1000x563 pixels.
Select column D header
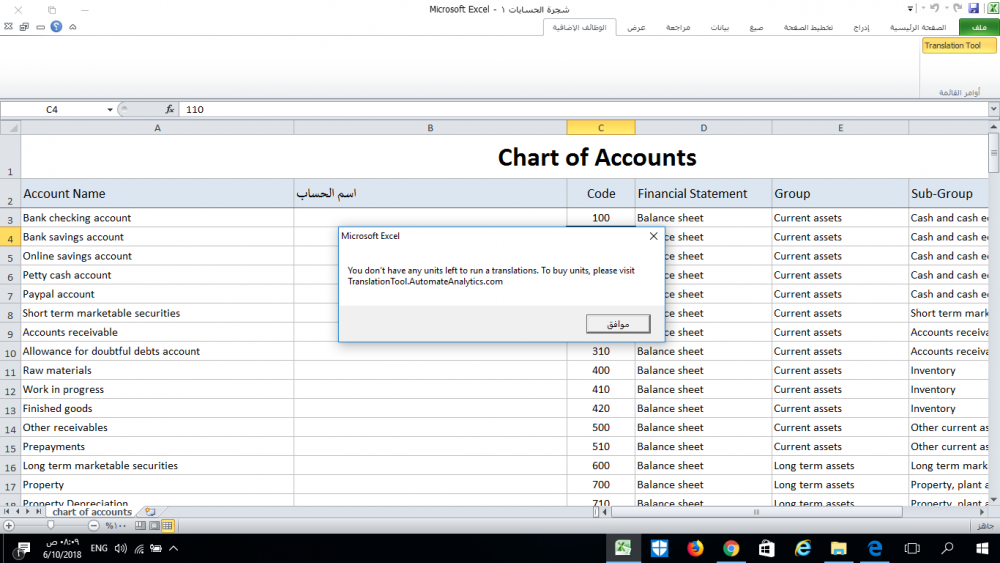pos(703,128)
